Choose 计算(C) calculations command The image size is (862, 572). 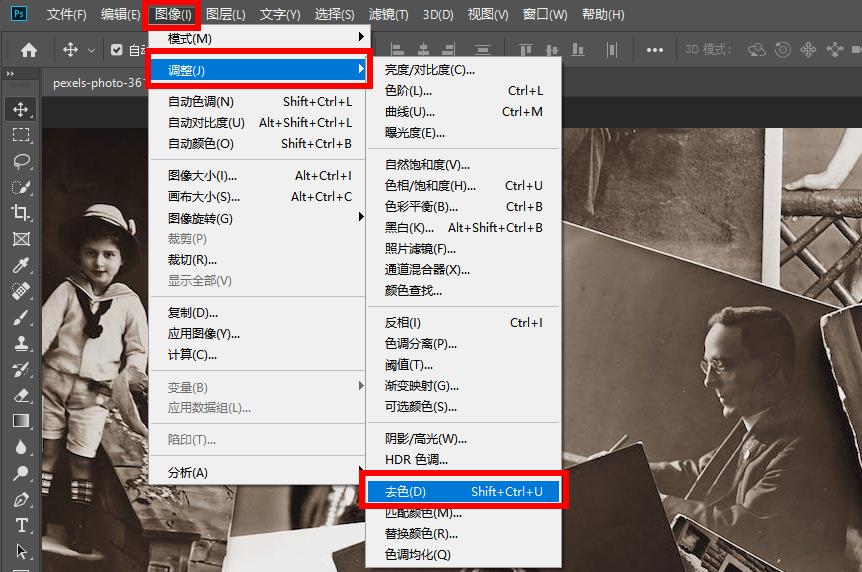click(x=259, y=355)
